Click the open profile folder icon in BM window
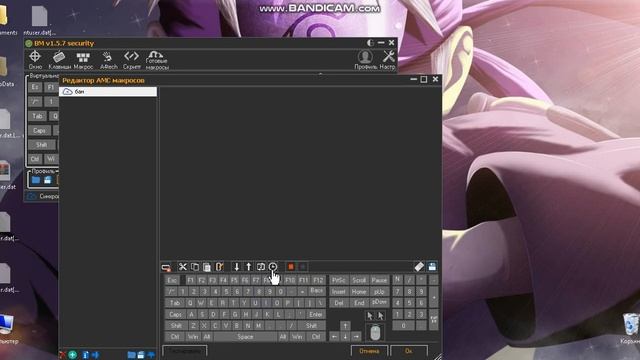Screen dimensions: 640x360 (x=36, y=180)
